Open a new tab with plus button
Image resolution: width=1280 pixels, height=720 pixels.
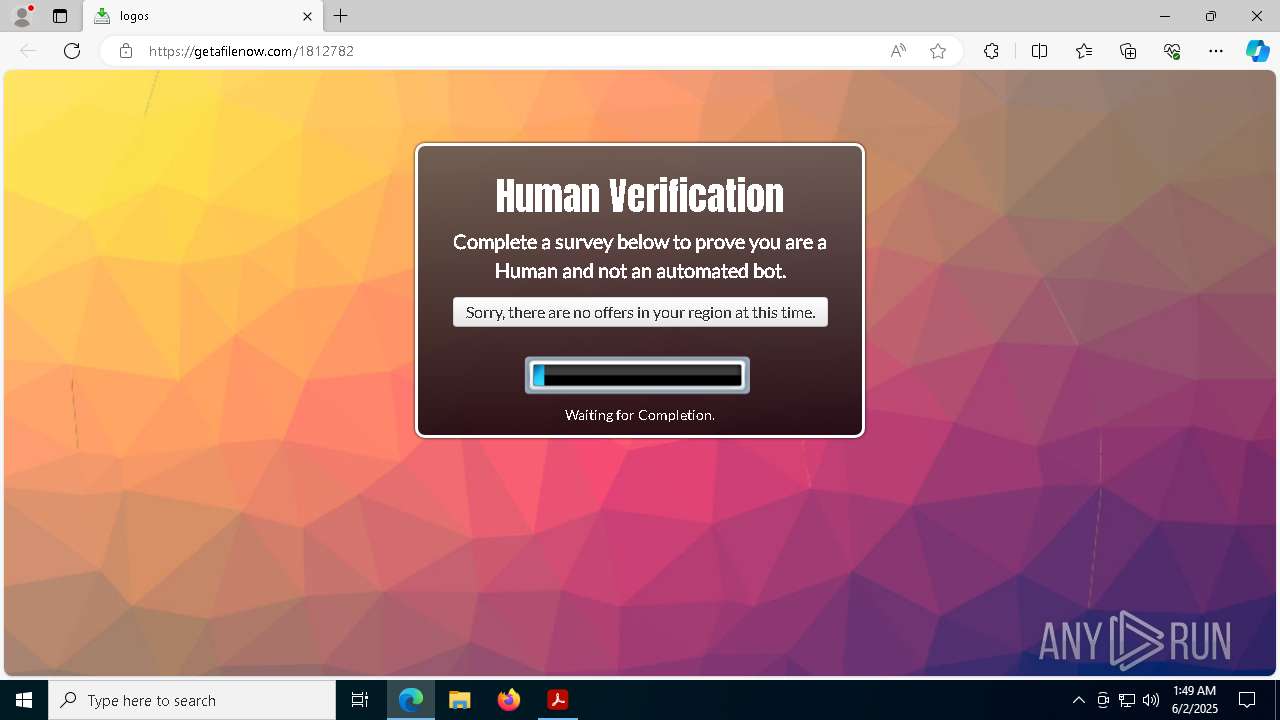click(x=341, y=16)
